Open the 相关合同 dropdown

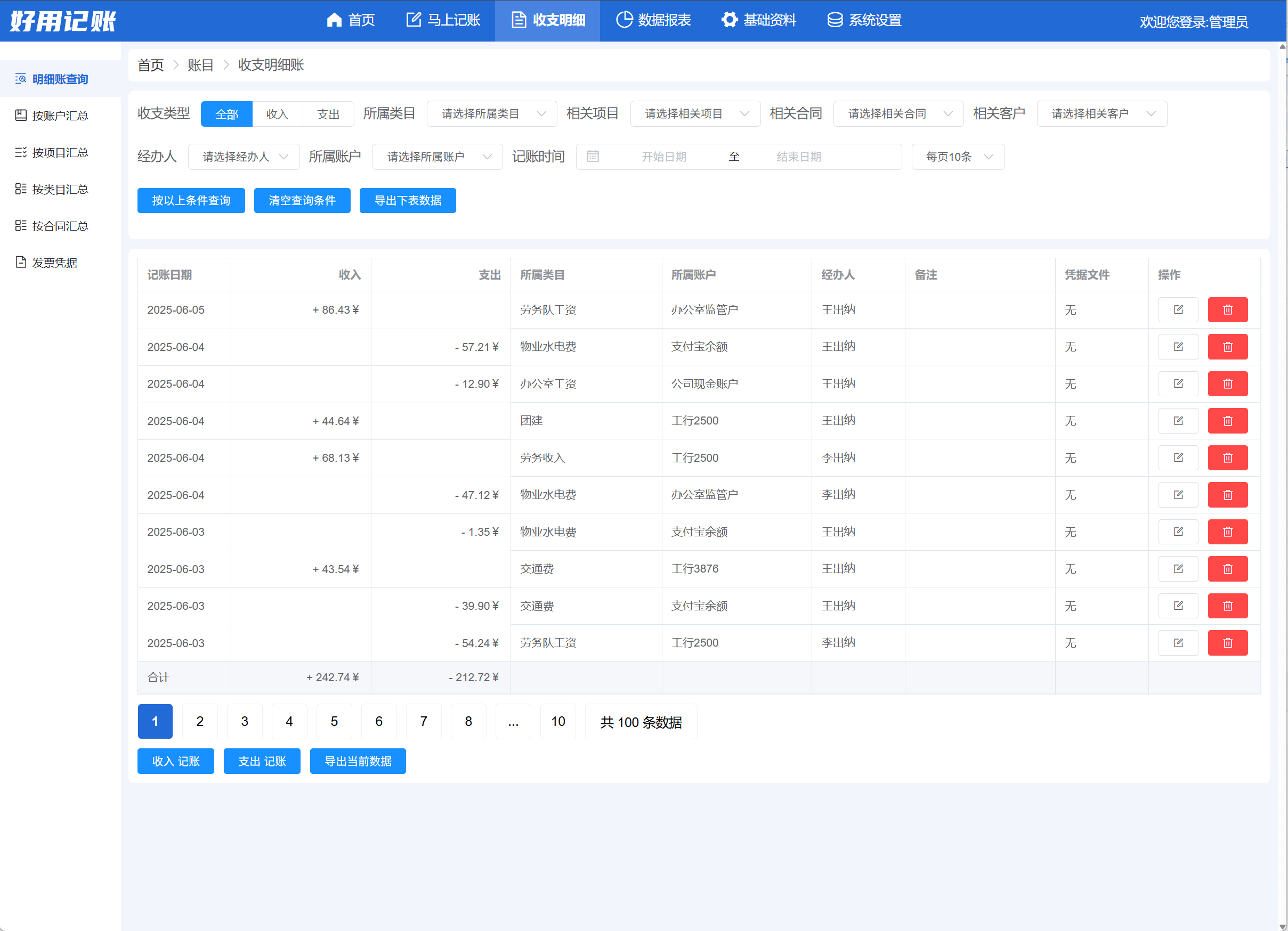click(898, 113)
